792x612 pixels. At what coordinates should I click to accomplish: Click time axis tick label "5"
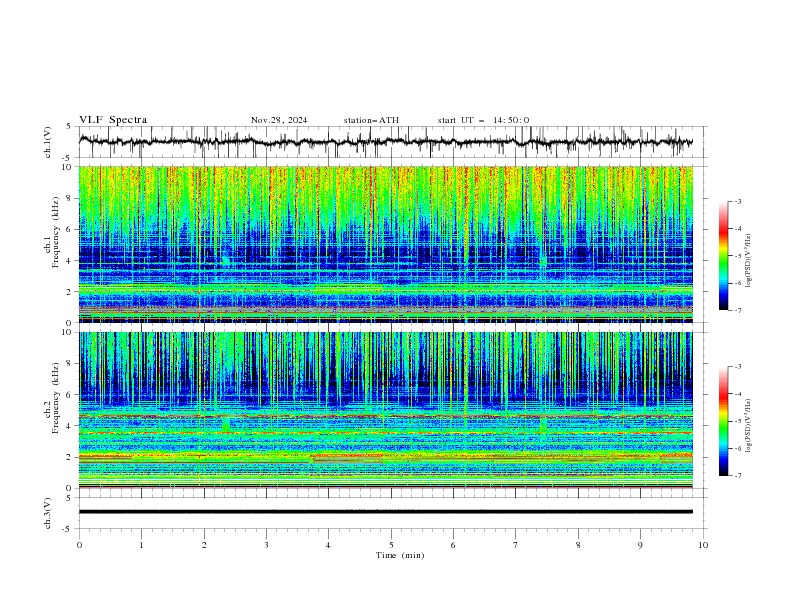pos(391,545)
